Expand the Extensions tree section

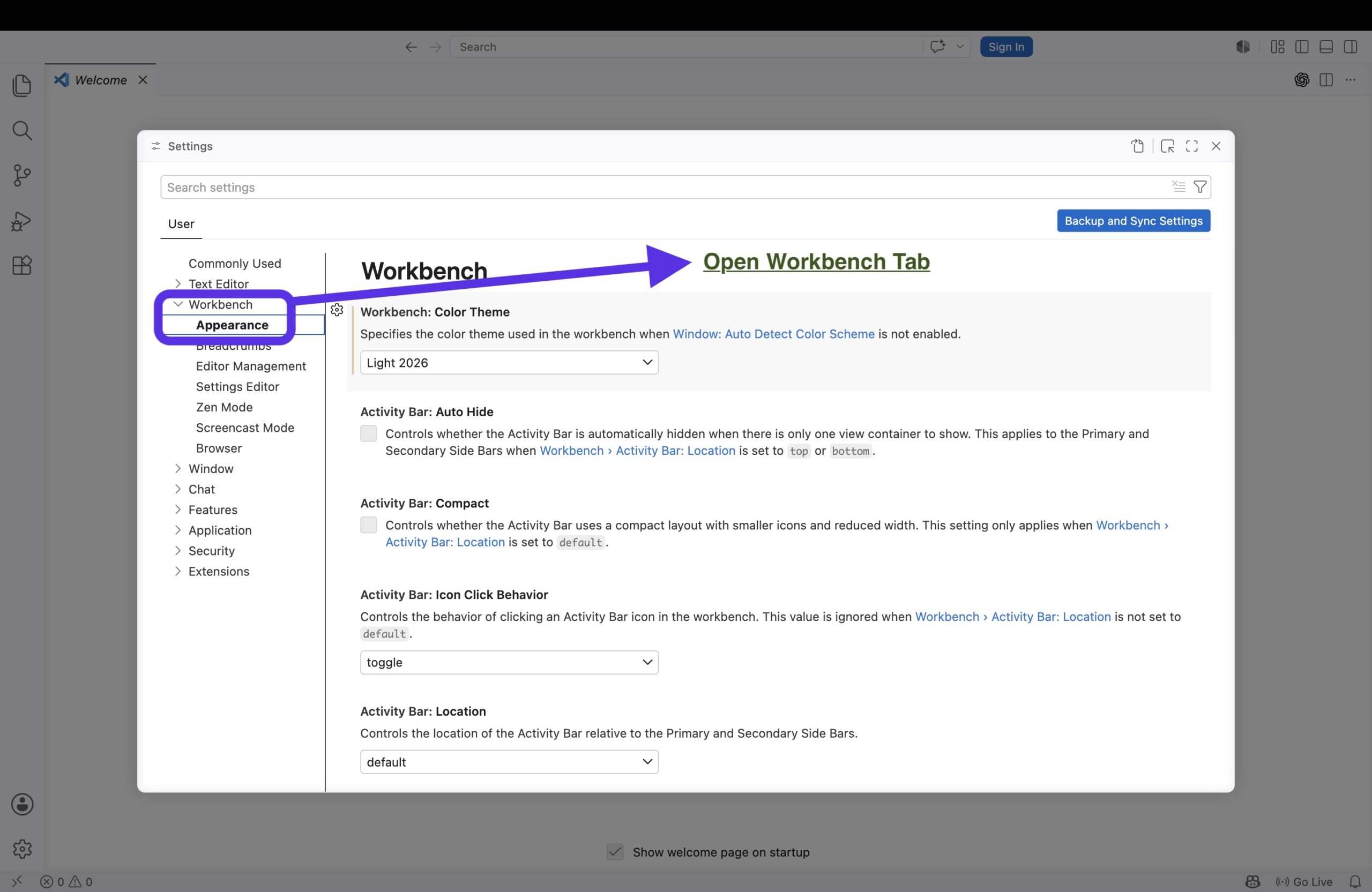pos(177,571)
